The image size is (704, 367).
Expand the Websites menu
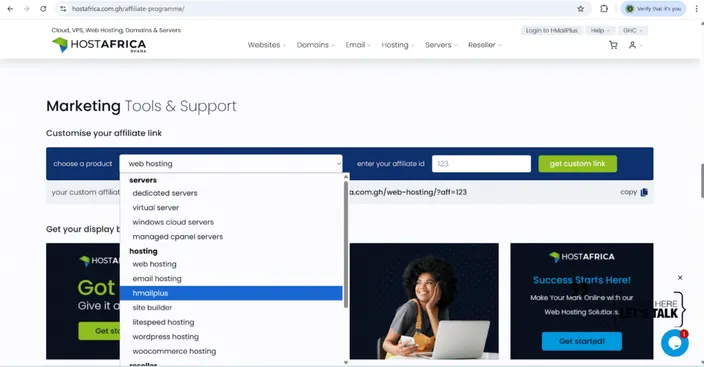coord(266,45)
